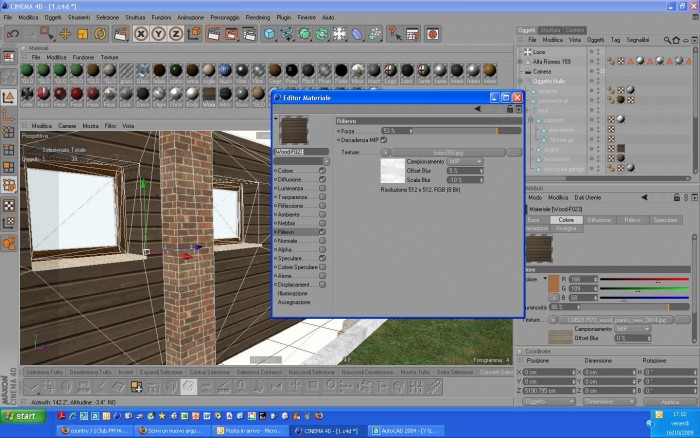Open the Oggetto dropdown in Coordinate panel

point(549,401)
